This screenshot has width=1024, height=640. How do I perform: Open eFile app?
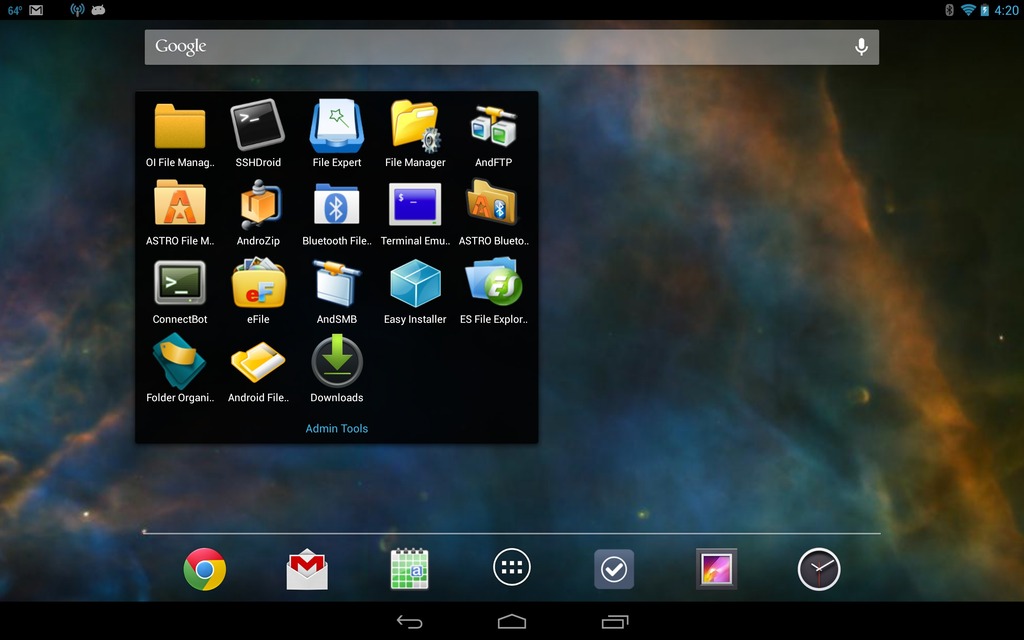258,291
